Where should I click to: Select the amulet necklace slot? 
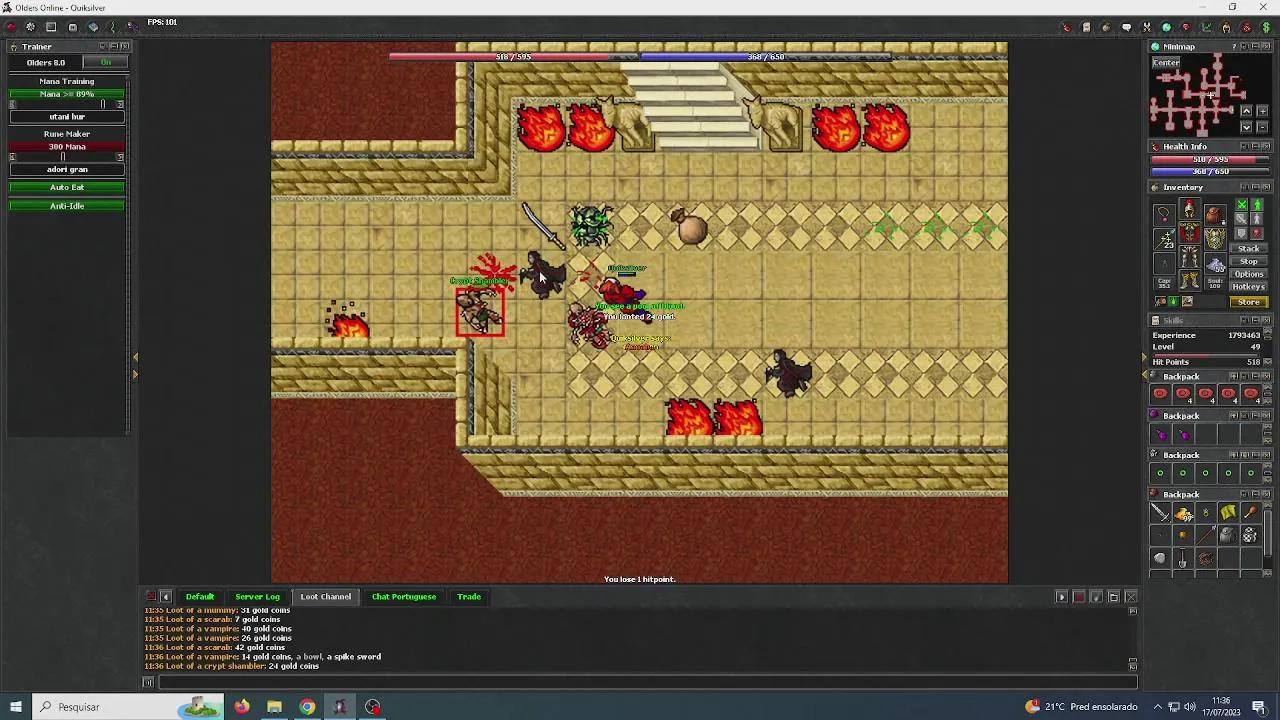(1164, 215)
